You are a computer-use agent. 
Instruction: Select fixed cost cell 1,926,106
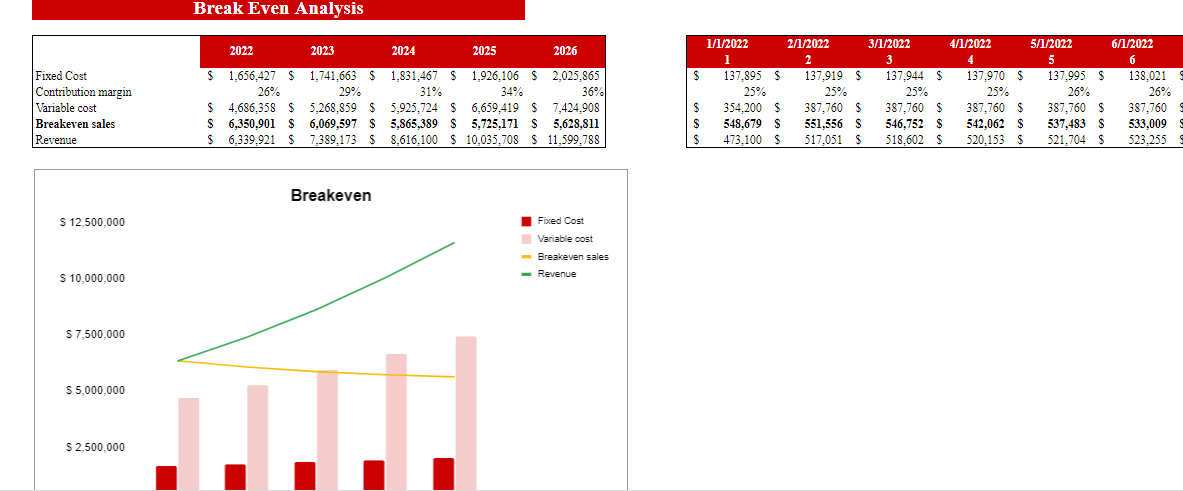click(x=484, y=76)
